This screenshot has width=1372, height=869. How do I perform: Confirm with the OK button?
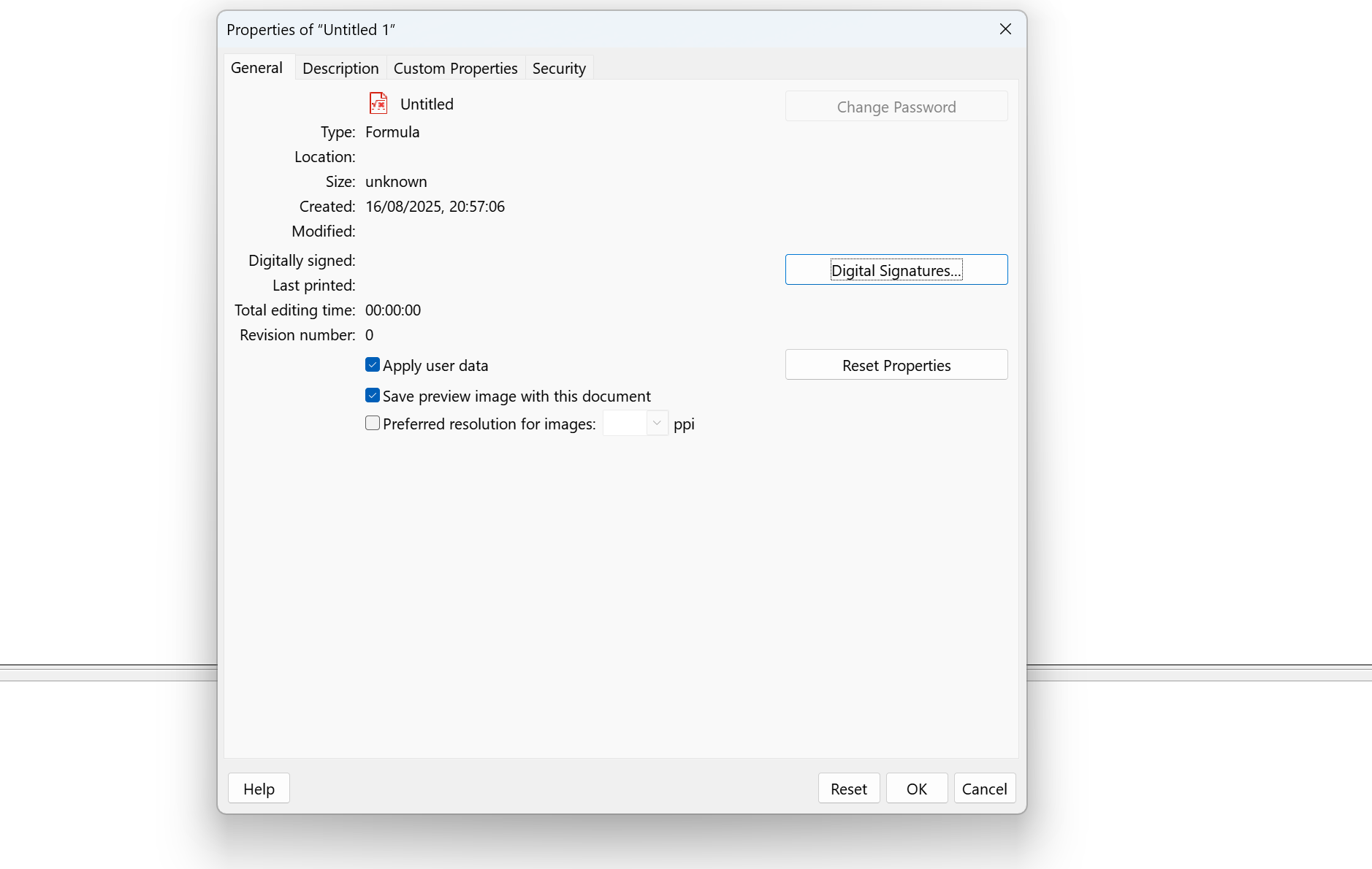[x=917, y=789]
